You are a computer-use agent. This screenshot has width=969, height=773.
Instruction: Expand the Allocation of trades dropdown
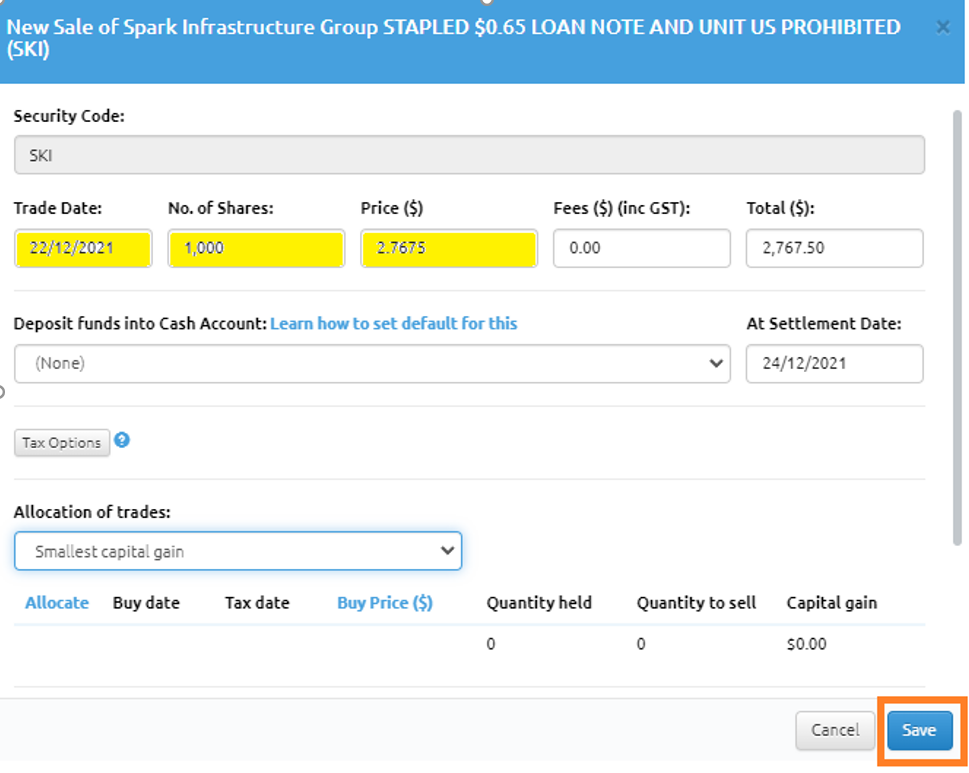pyautogui.click(x=238, y=551)
